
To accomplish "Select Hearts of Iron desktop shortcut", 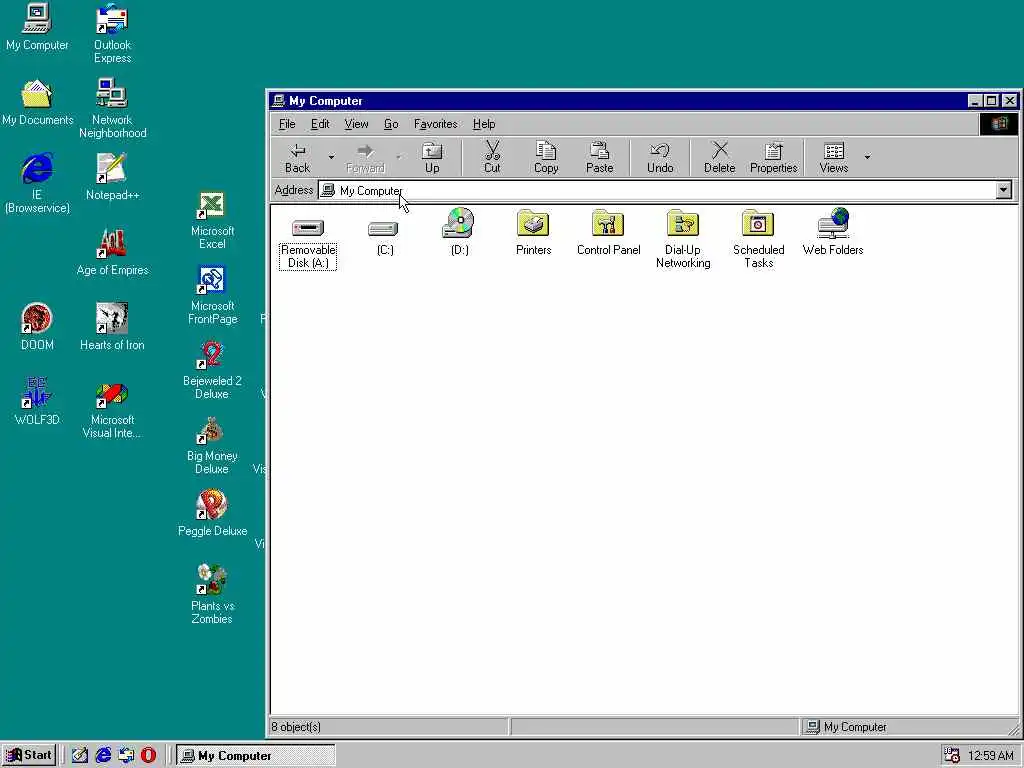I will click(112, 327).
